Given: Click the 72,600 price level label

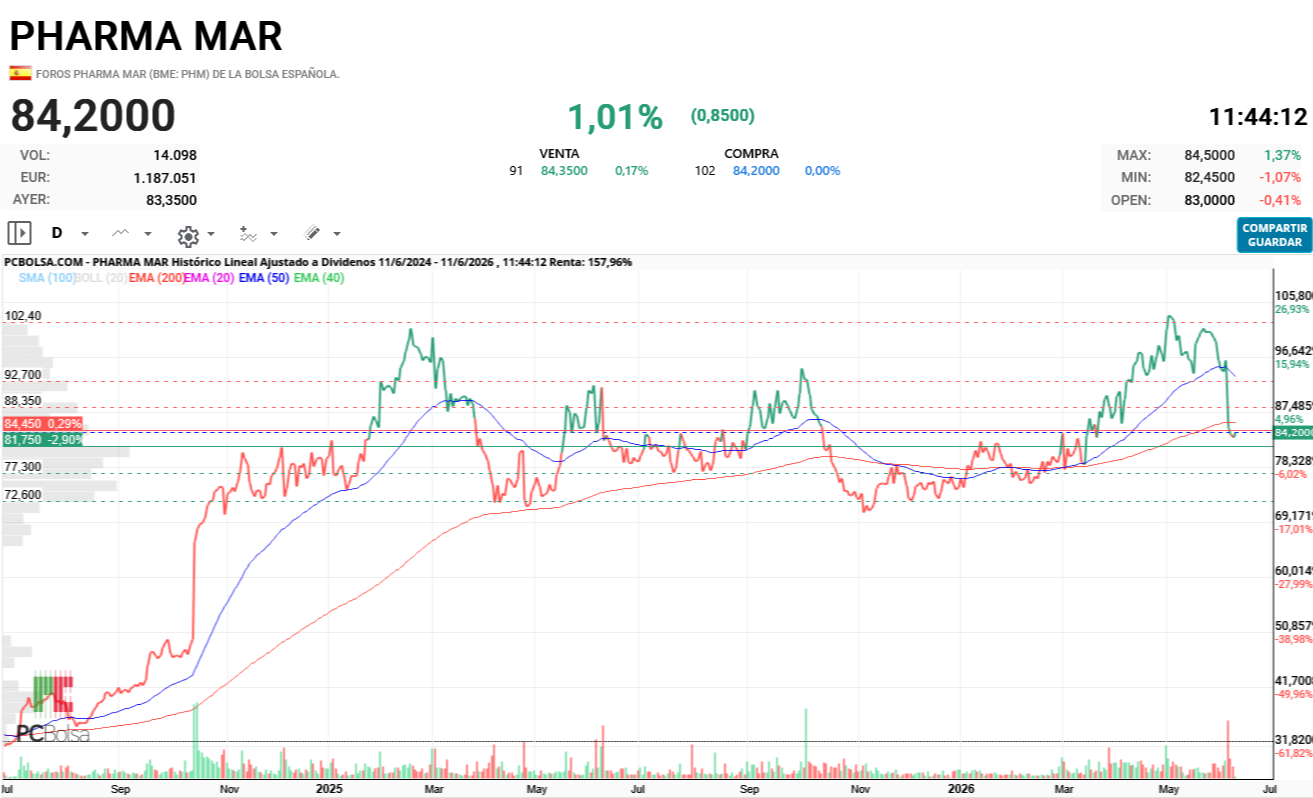Looking at the screenshot, I should [23, 495].
